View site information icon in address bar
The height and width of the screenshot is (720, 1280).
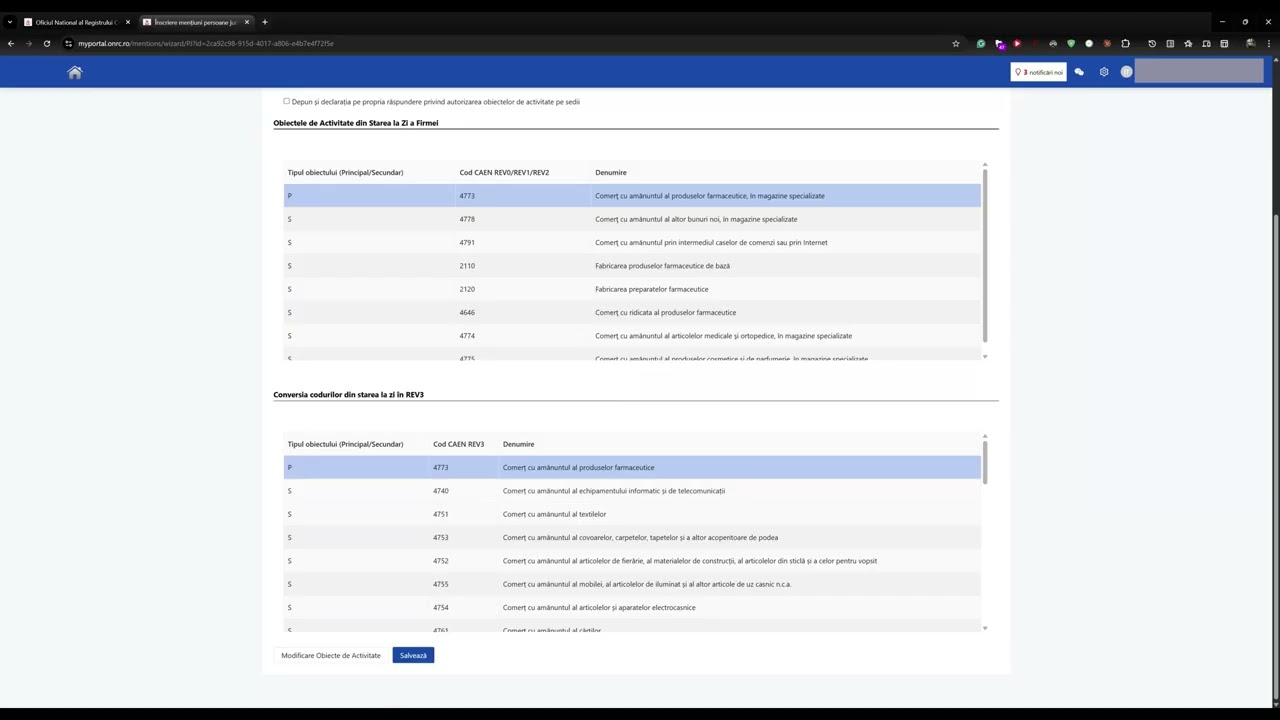pos(68,43)
